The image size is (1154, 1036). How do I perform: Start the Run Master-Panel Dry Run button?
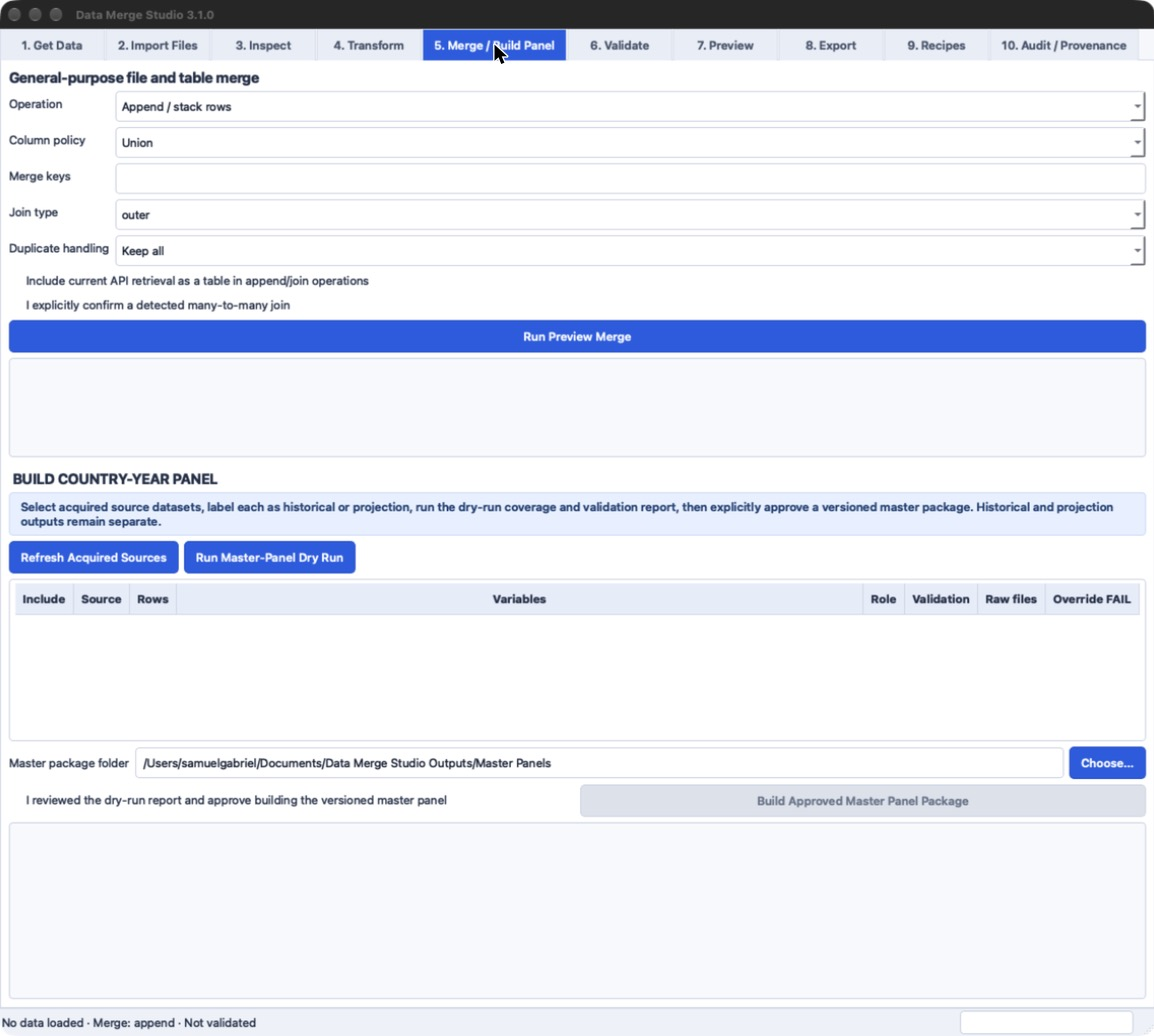(269, 558)
